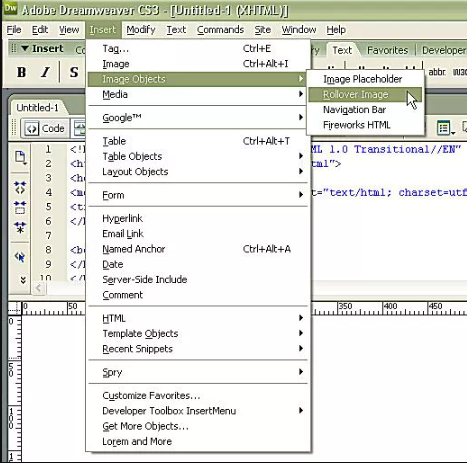Expand the Media submenu
This screenshot has height=463, width=467.
(197, 95)
